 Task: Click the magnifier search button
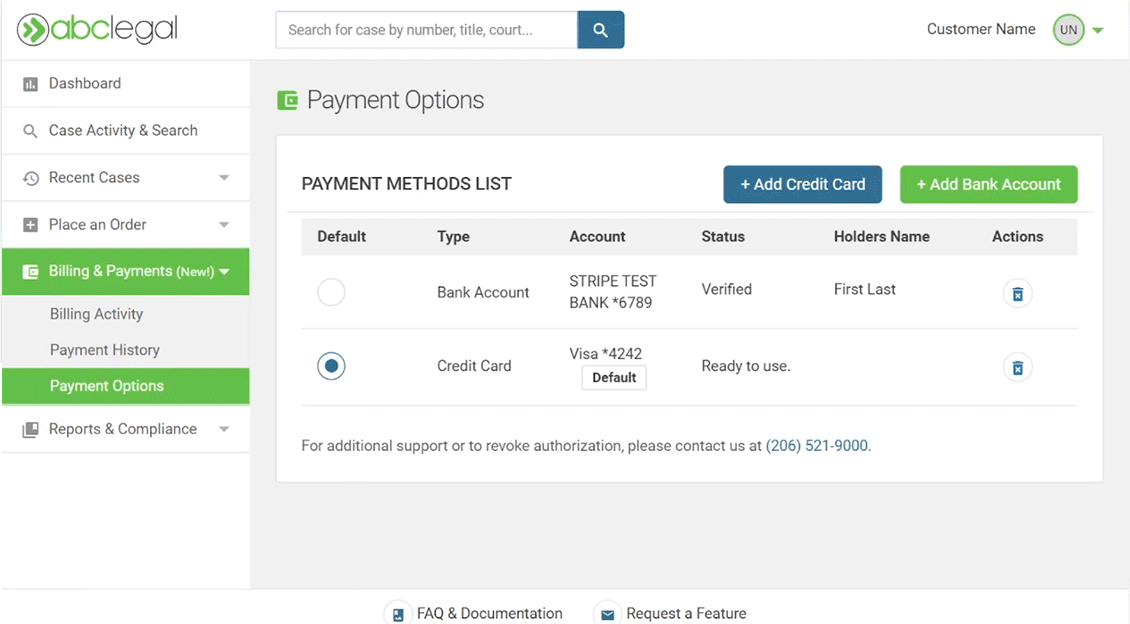600,30
